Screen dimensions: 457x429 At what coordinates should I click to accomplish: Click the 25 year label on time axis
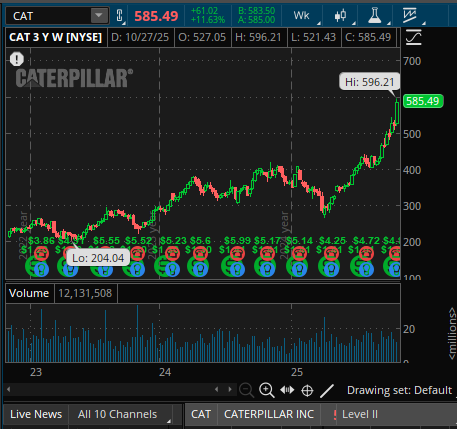pyautogui.click(x=297, y=372)
